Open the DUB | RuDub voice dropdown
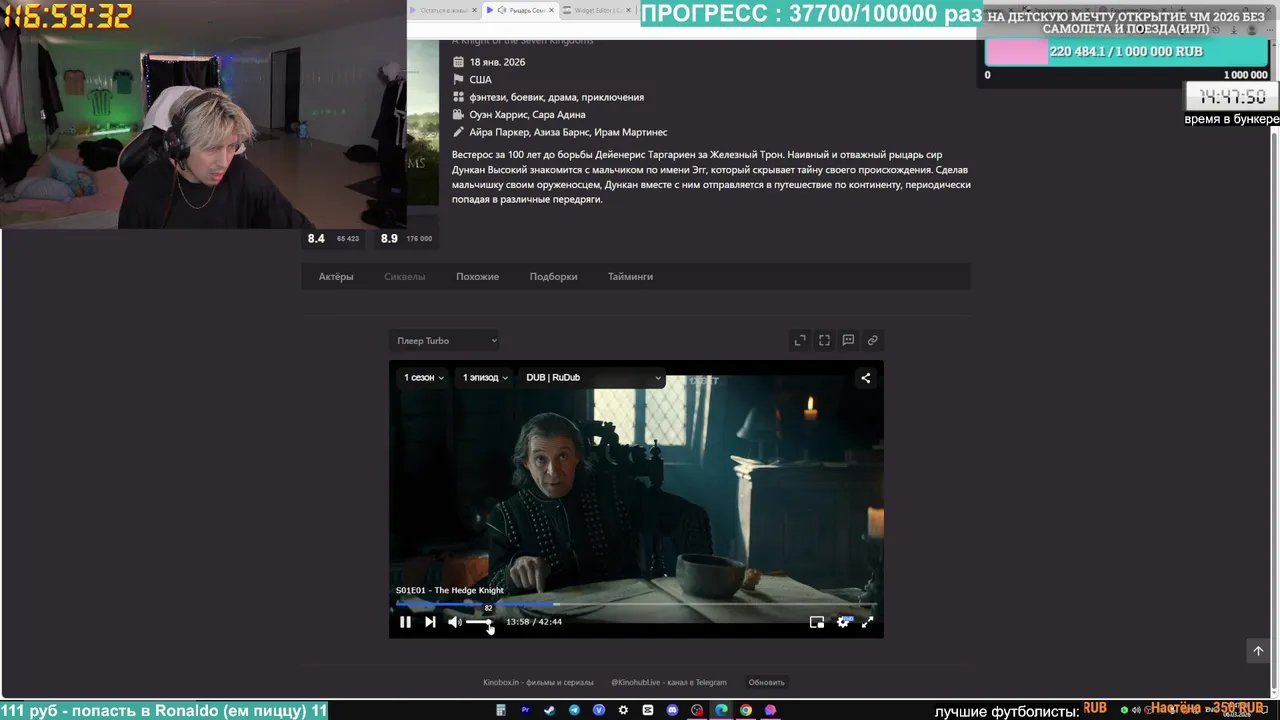 pyautogui.click(x=593, y=378)
